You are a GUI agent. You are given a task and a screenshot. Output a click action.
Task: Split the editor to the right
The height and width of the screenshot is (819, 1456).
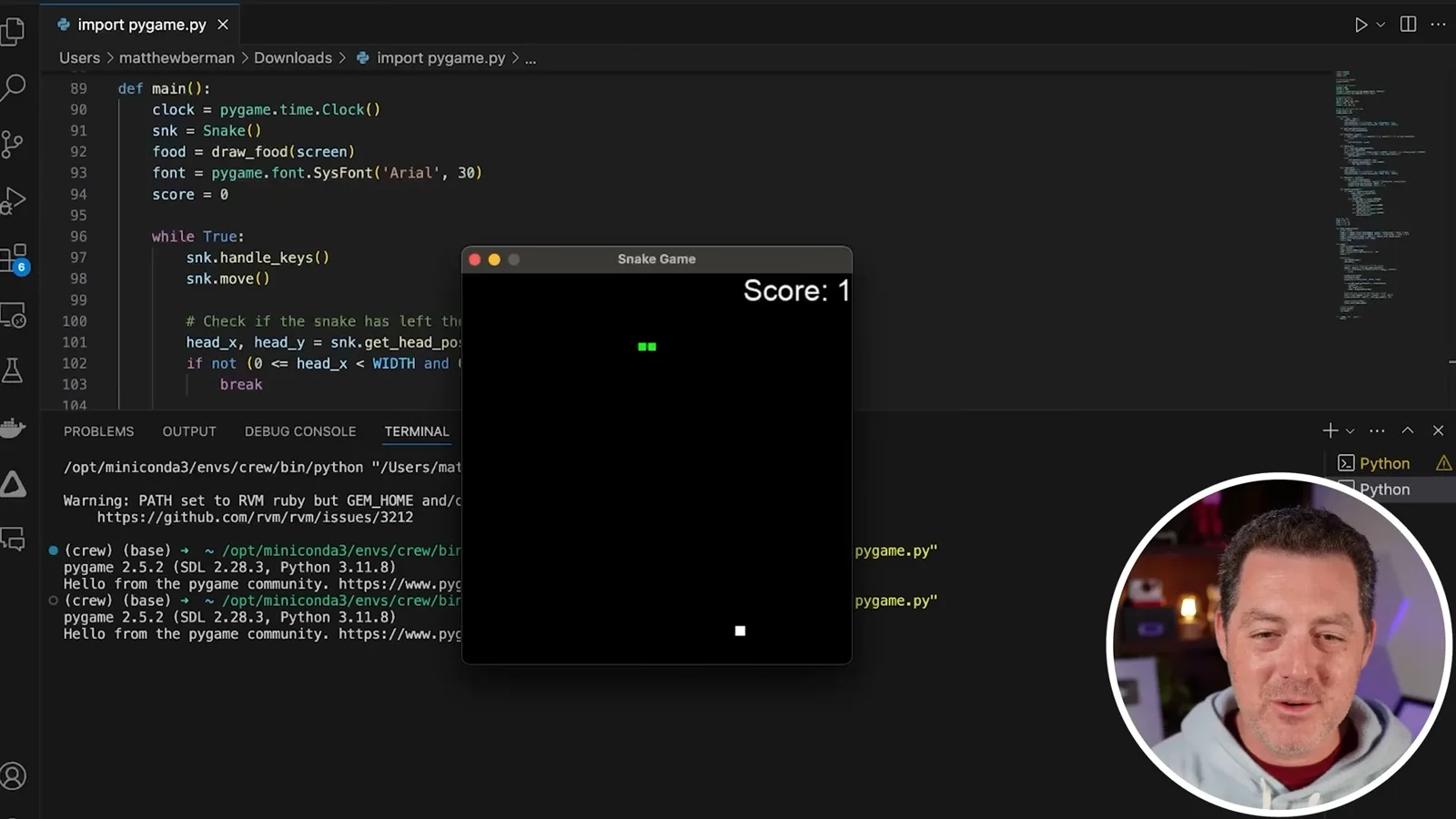coord(1408,25)
